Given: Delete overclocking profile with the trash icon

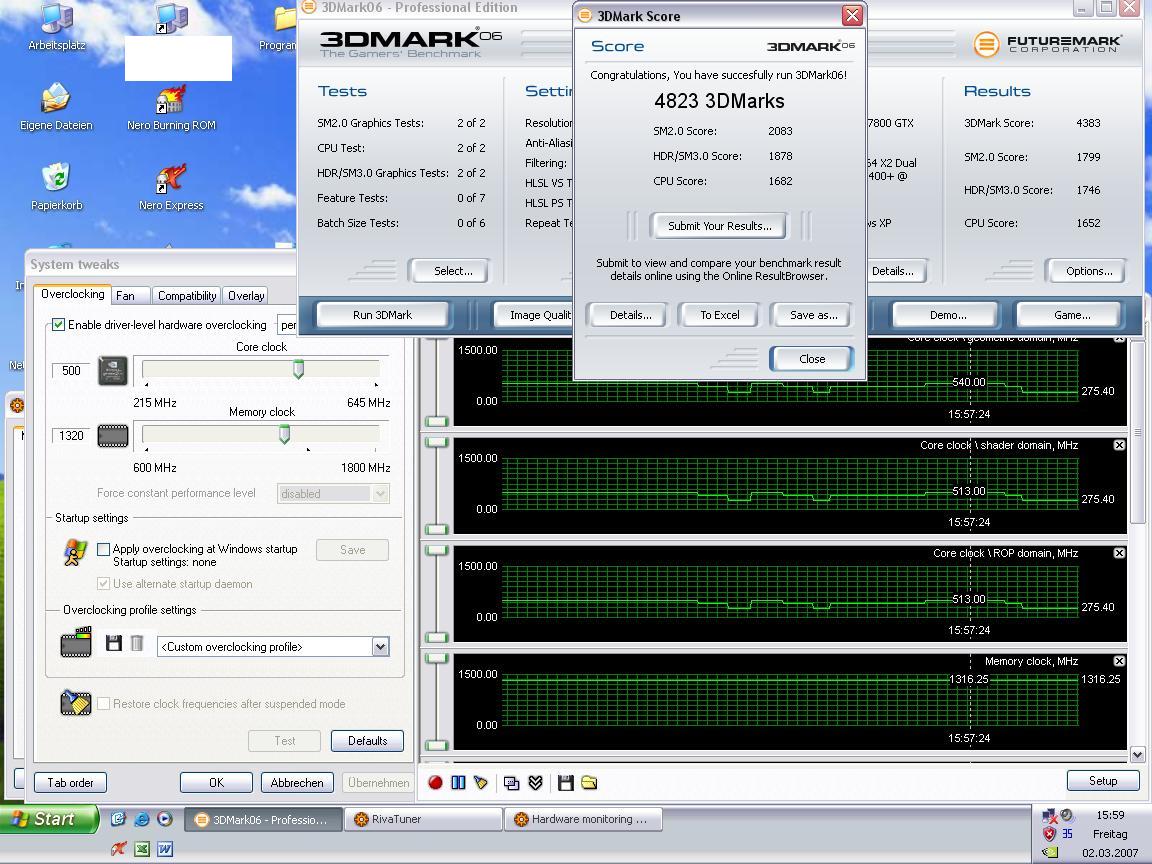Looking at the screenshot, I should (137, 644).
